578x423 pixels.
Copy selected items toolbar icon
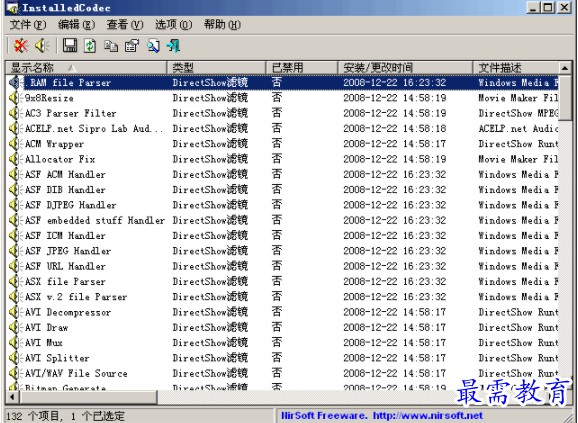tap(111, 46)
